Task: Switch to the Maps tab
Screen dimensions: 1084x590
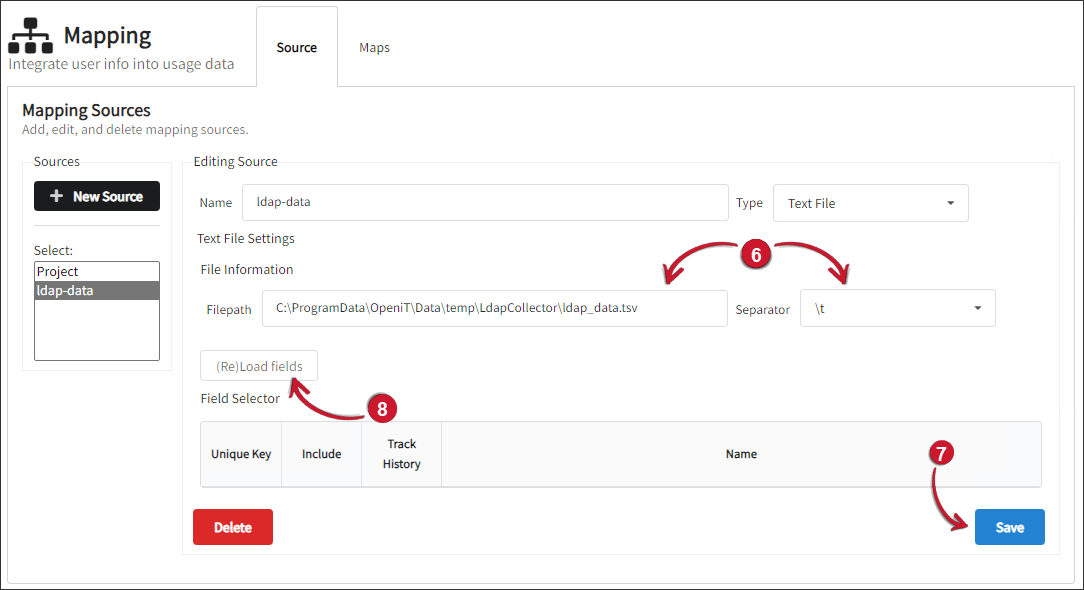Action: pyautogui.click(x=373, y=46)
